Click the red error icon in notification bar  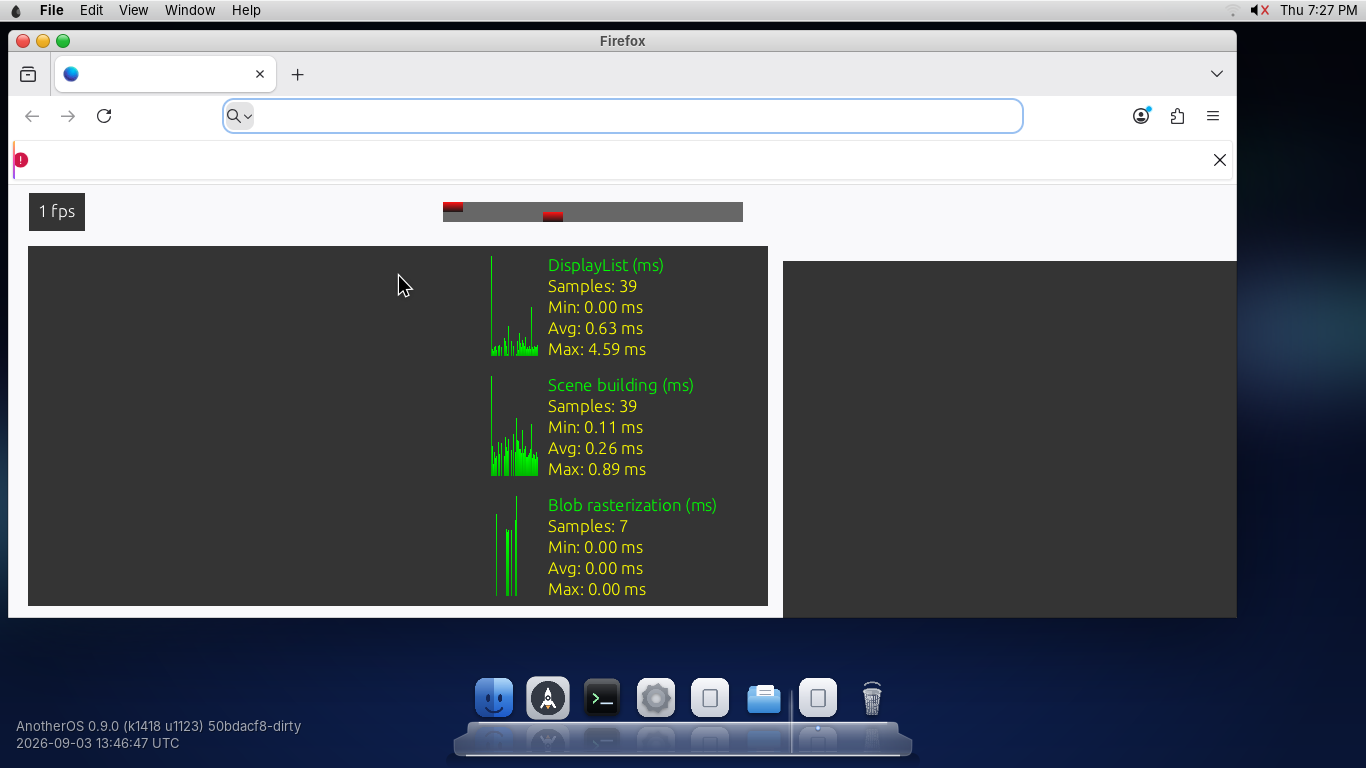click(x=21, y=160)
